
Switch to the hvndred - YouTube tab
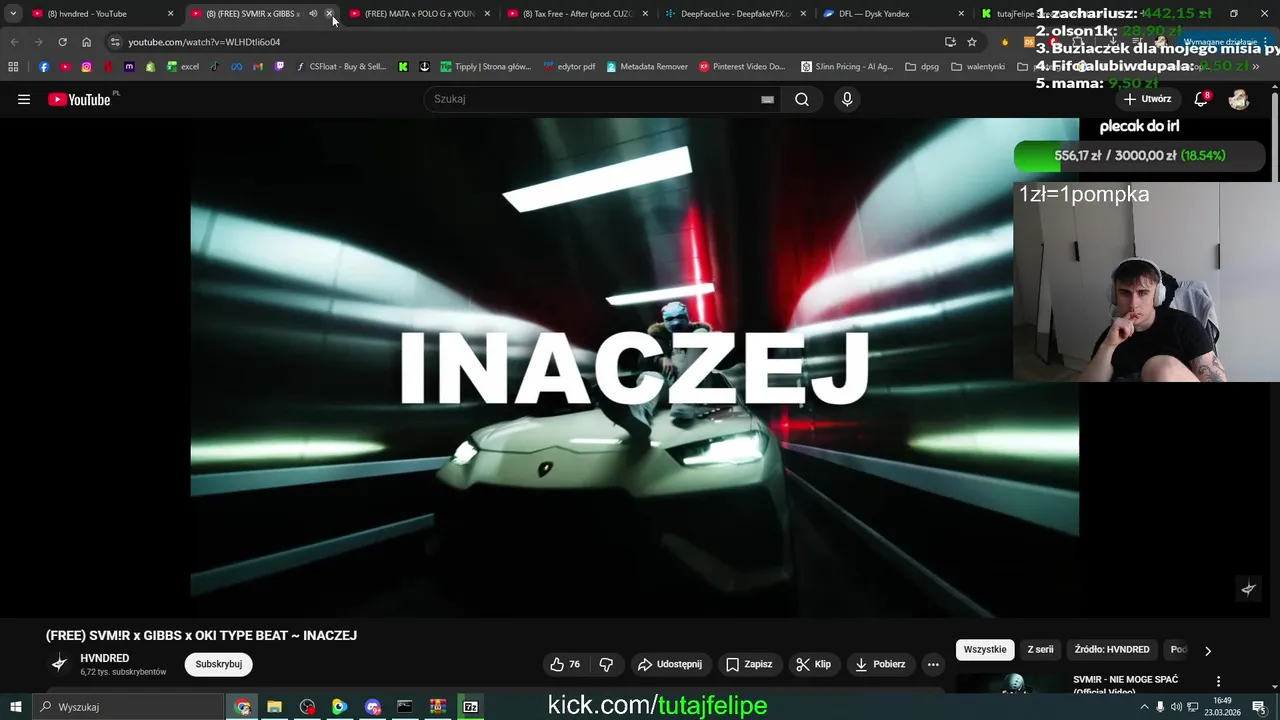(103, 14)
